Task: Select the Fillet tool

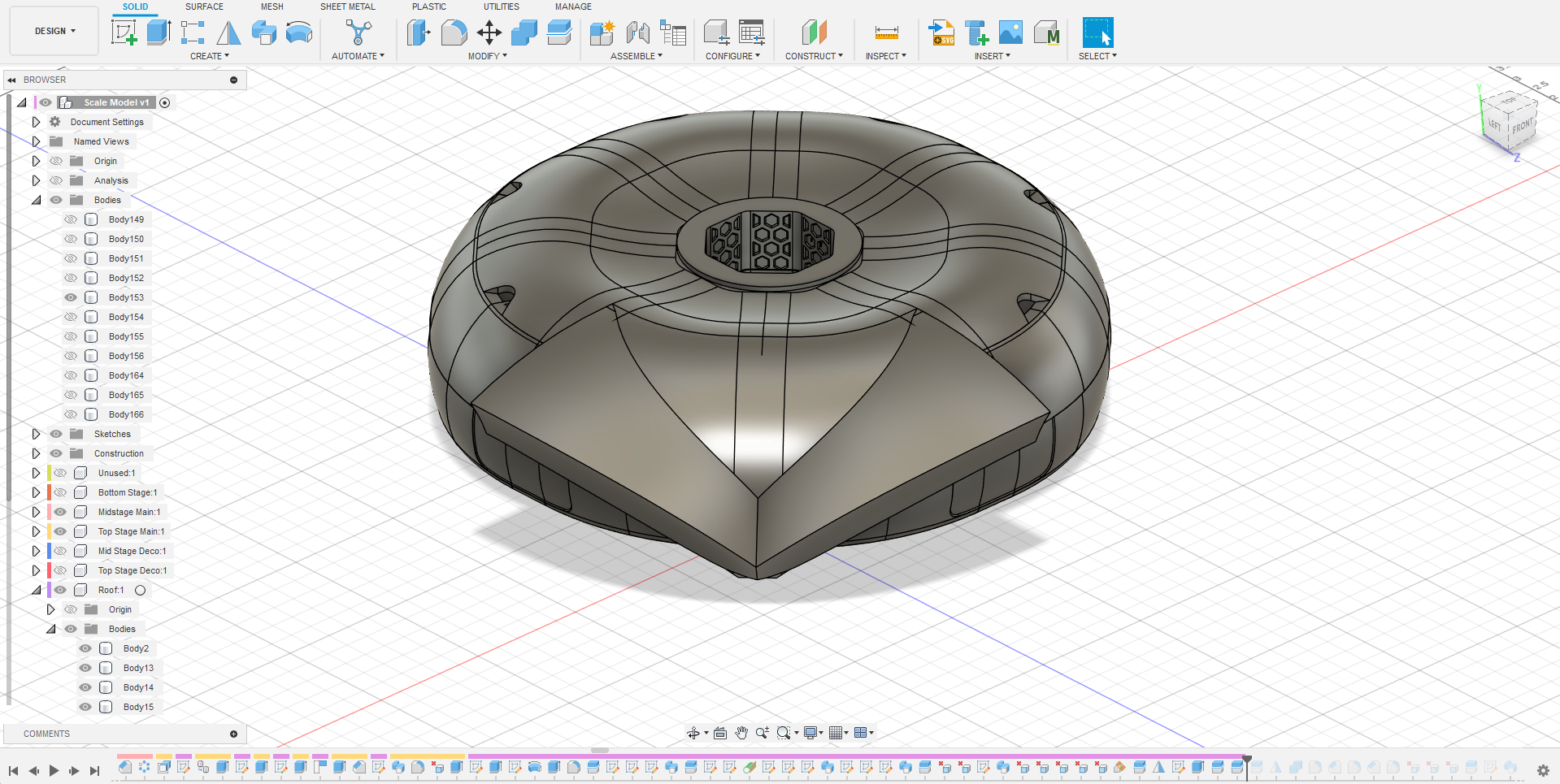Action: (454, 32)
